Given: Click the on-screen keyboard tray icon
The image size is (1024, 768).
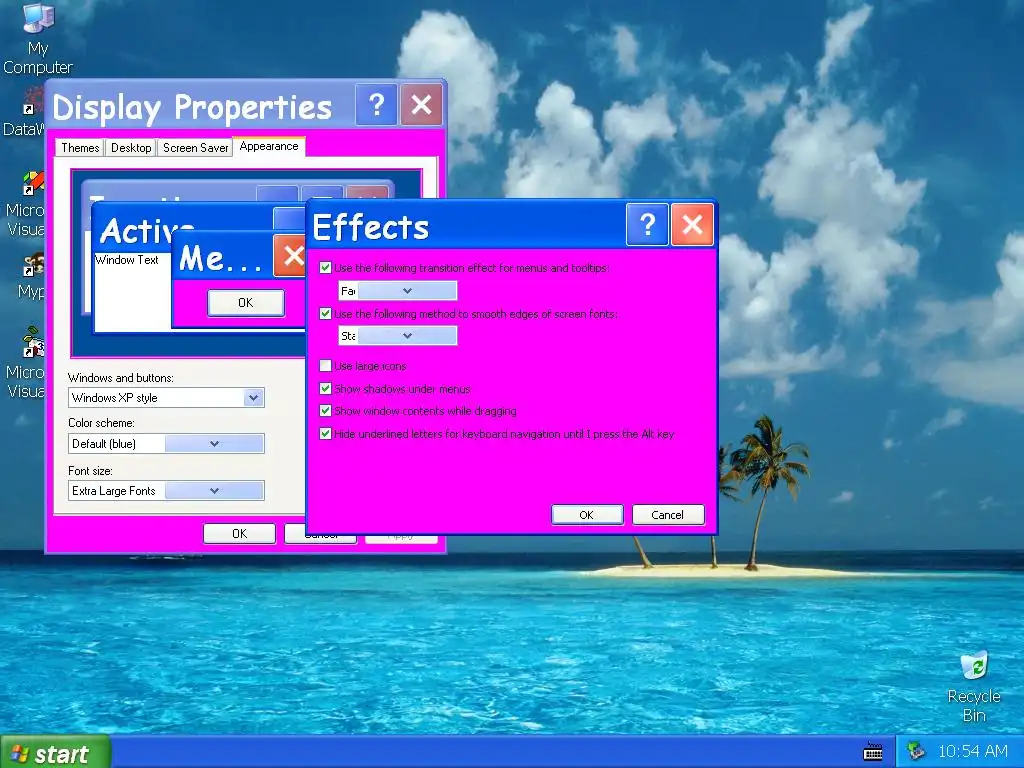Looking at the screenshot, I should click(x=873, y=752).
